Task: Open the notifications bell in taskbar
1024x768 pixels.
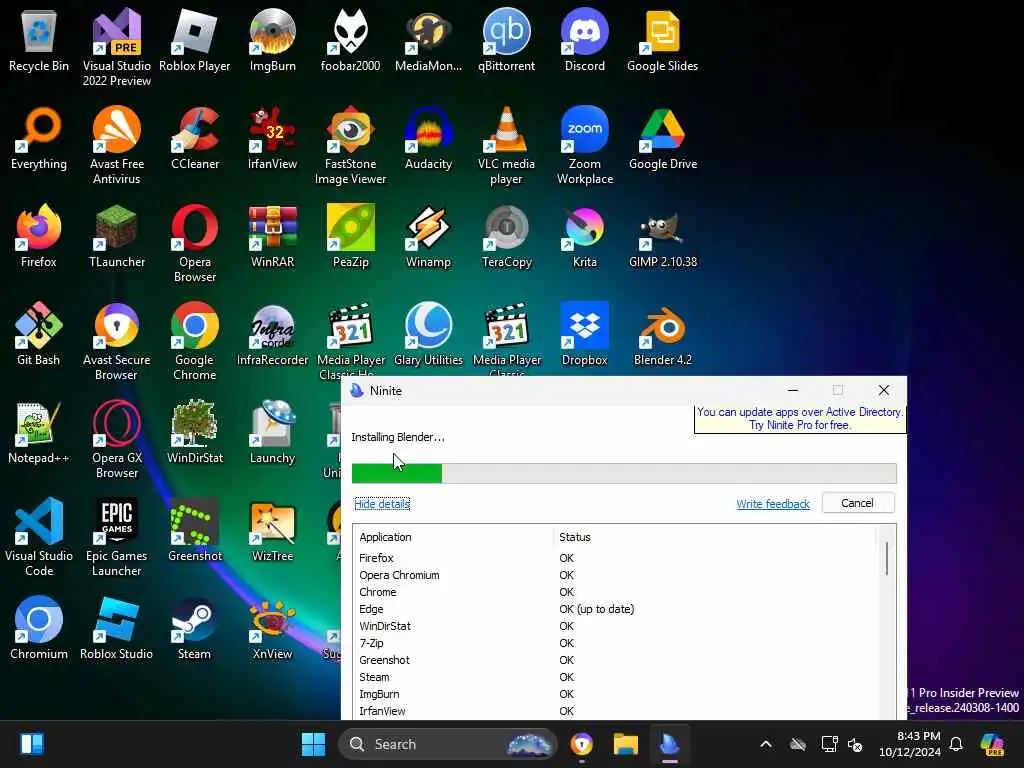Action: click(x=956, y=744)
